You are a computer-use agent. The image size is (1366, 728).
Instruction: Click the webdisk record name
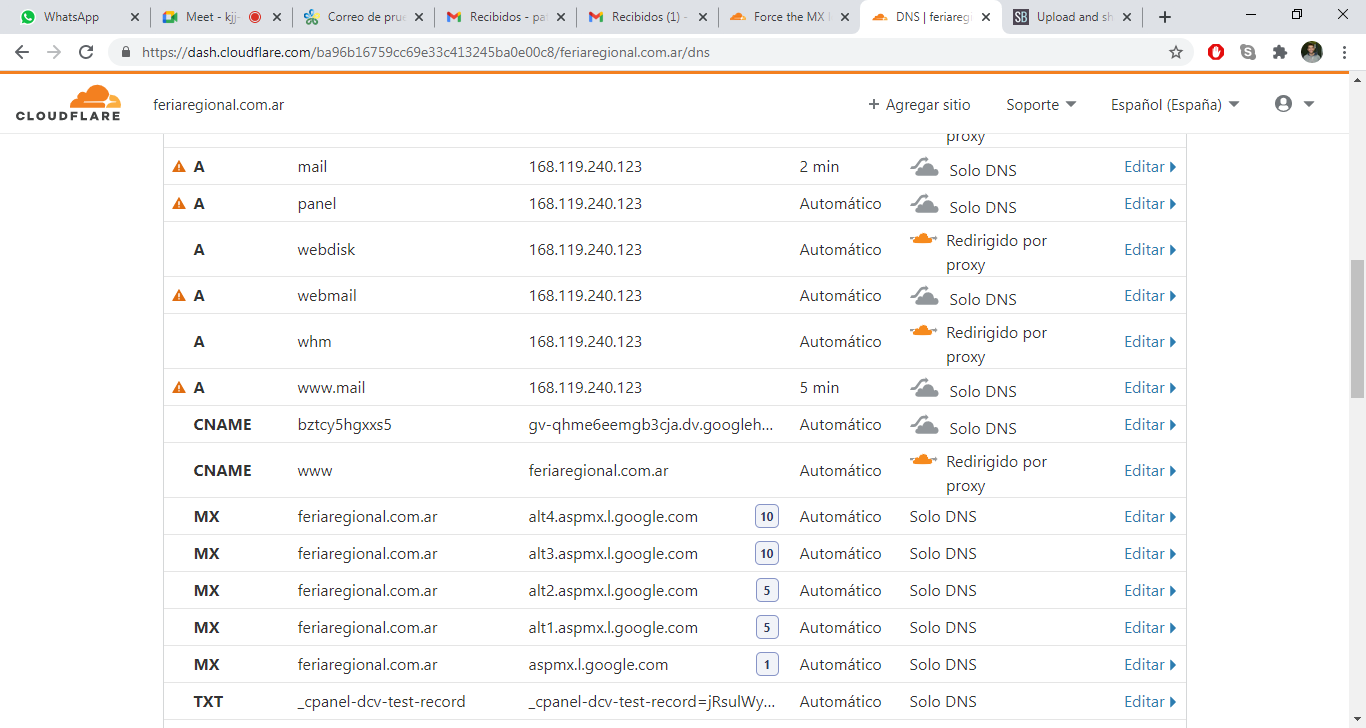[x=326, y=250]
